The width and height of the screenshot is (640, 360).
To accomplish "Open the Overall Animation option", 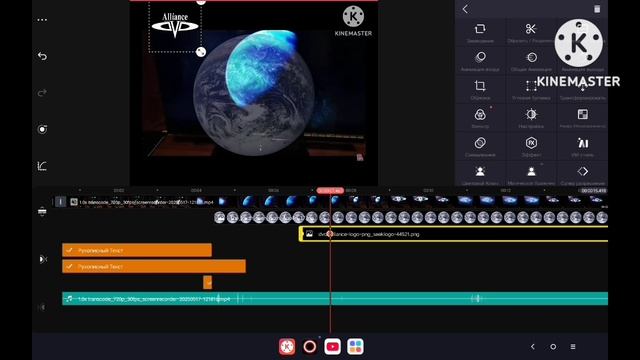I will [x=531, y=61].
